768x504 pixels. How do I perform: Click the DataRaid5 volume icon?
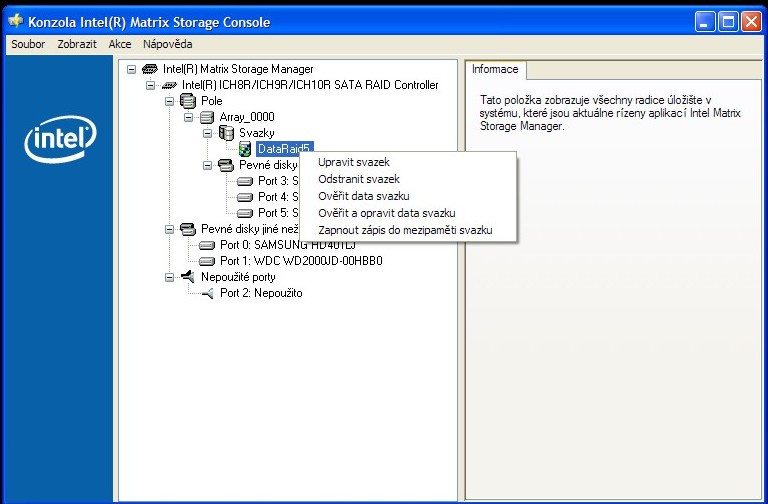click(245, 149)
